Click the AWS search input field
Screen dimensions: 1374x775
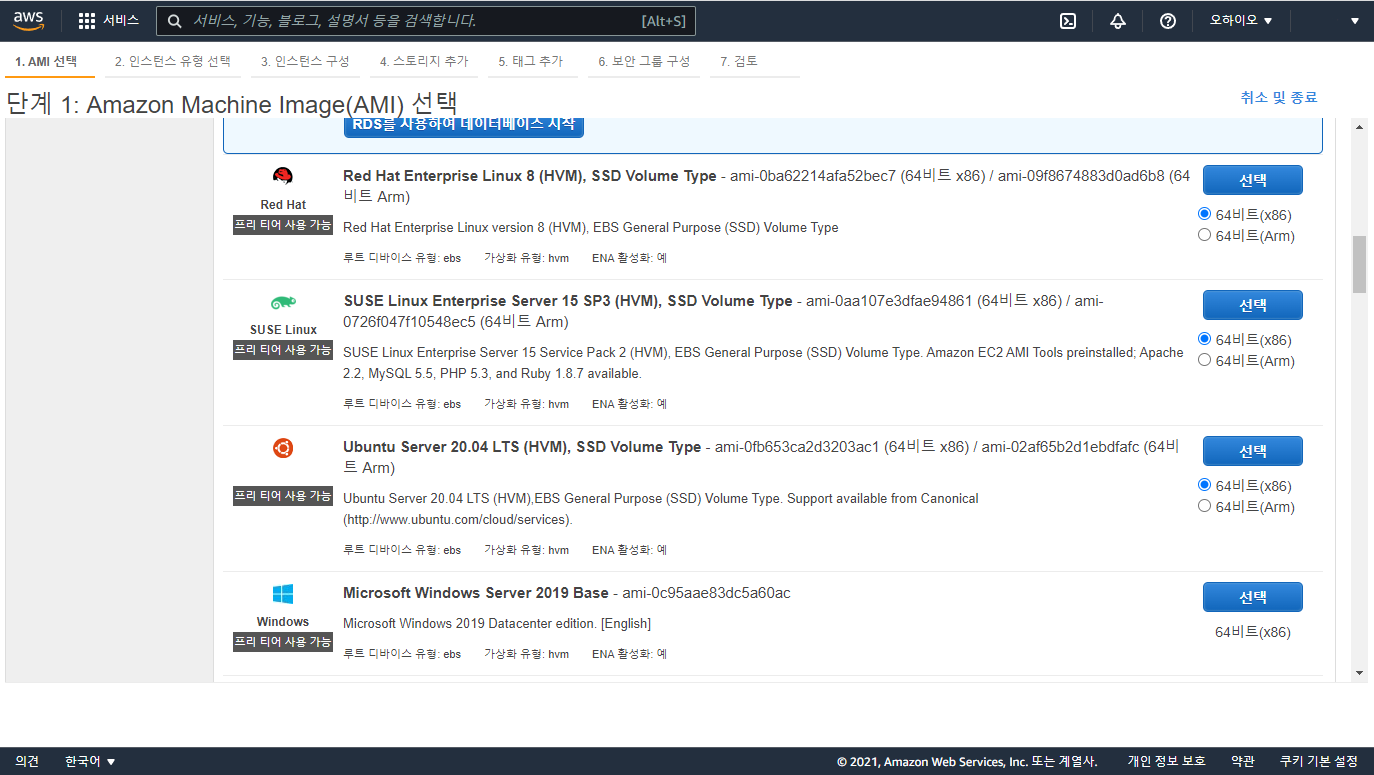[x=426, y=21]
